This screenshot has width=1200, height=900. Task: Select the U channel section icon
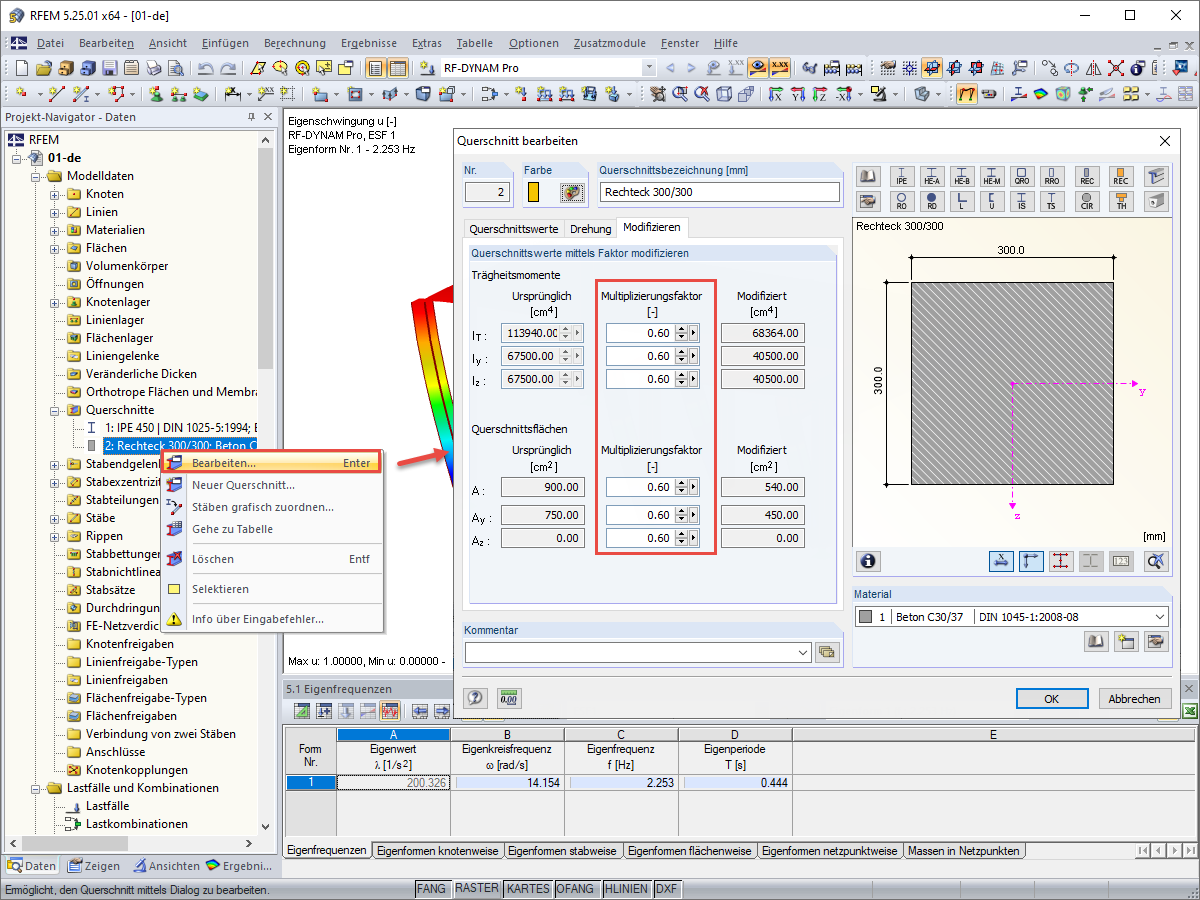point(992,201)
